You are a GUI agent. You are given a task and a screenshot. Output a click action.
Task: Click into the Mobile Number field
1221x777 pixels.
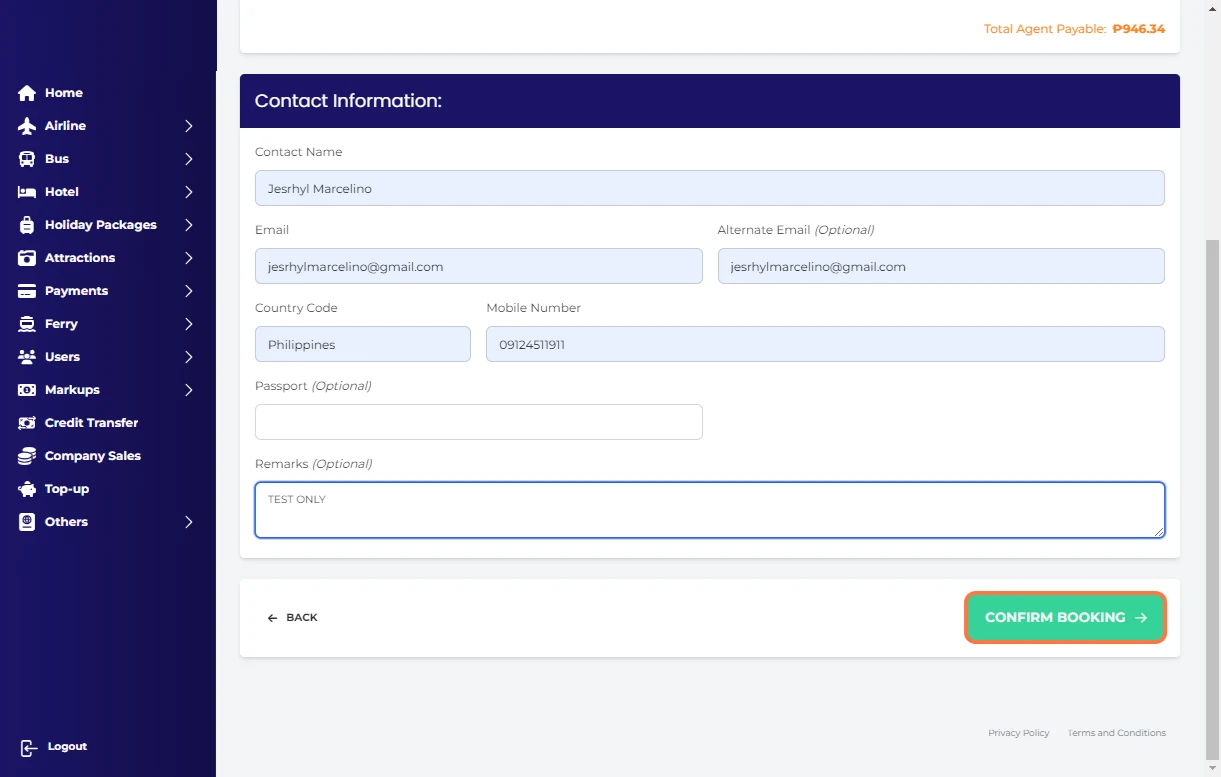click(x=824, y=344)
